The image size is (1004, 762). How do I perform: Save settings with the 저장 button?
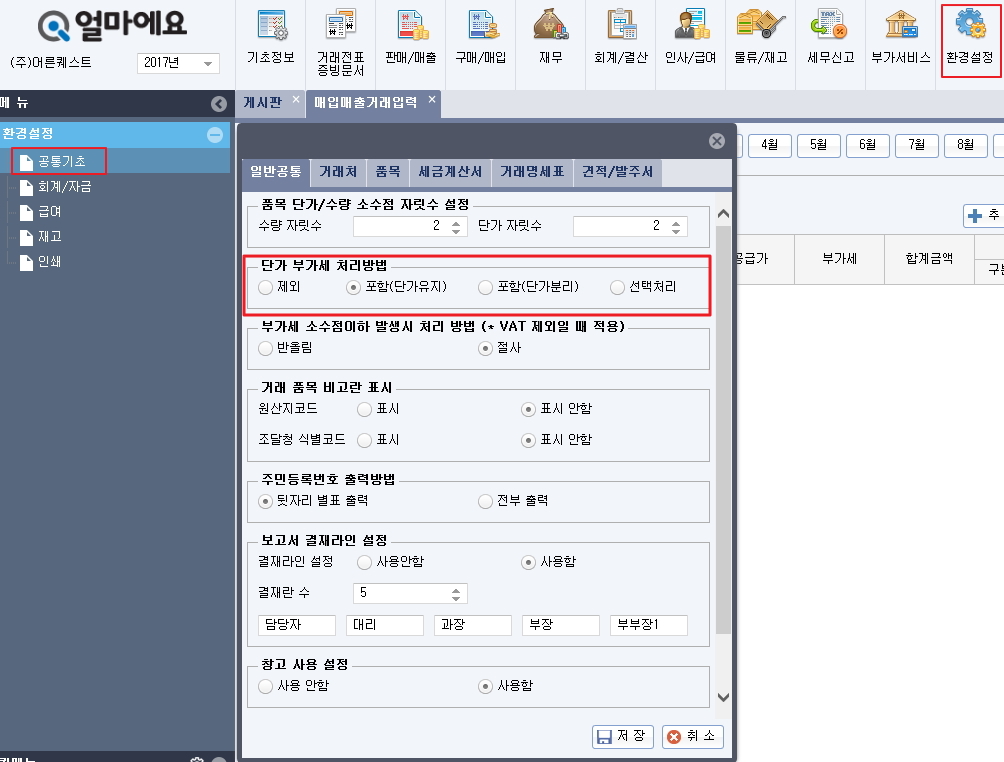(622, 735)
